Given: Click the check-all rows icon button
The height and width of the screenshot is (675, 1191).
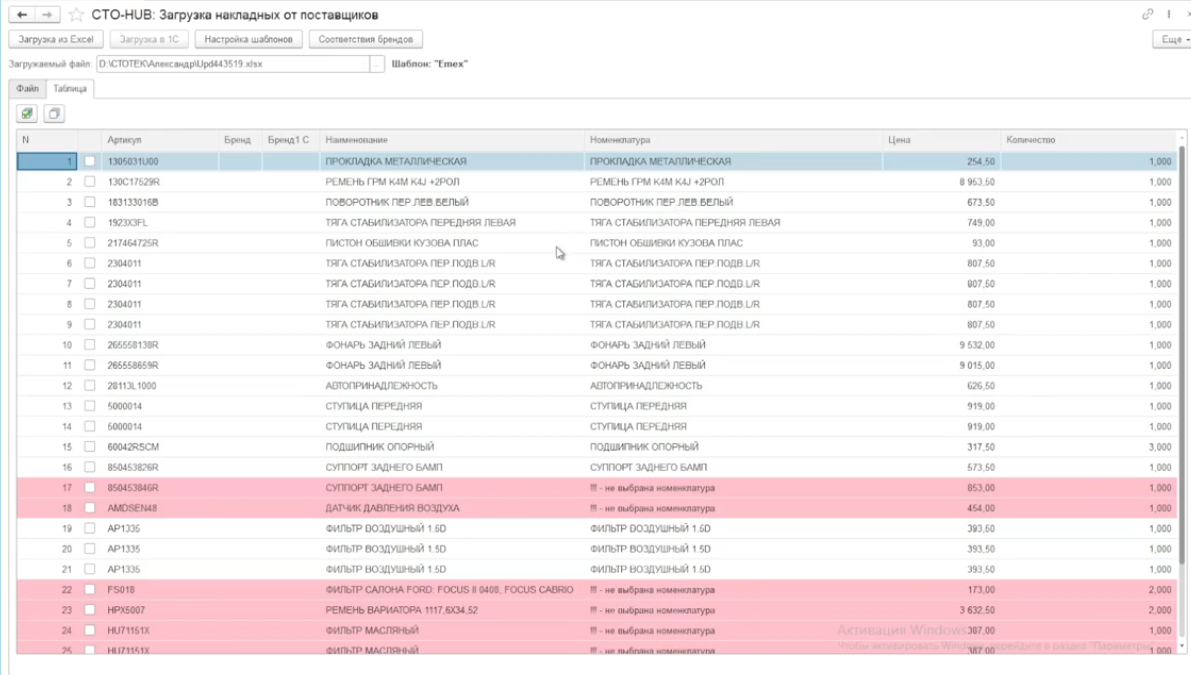Looking at the screenshot, I should pyautogui.click(x=27, y=114).
